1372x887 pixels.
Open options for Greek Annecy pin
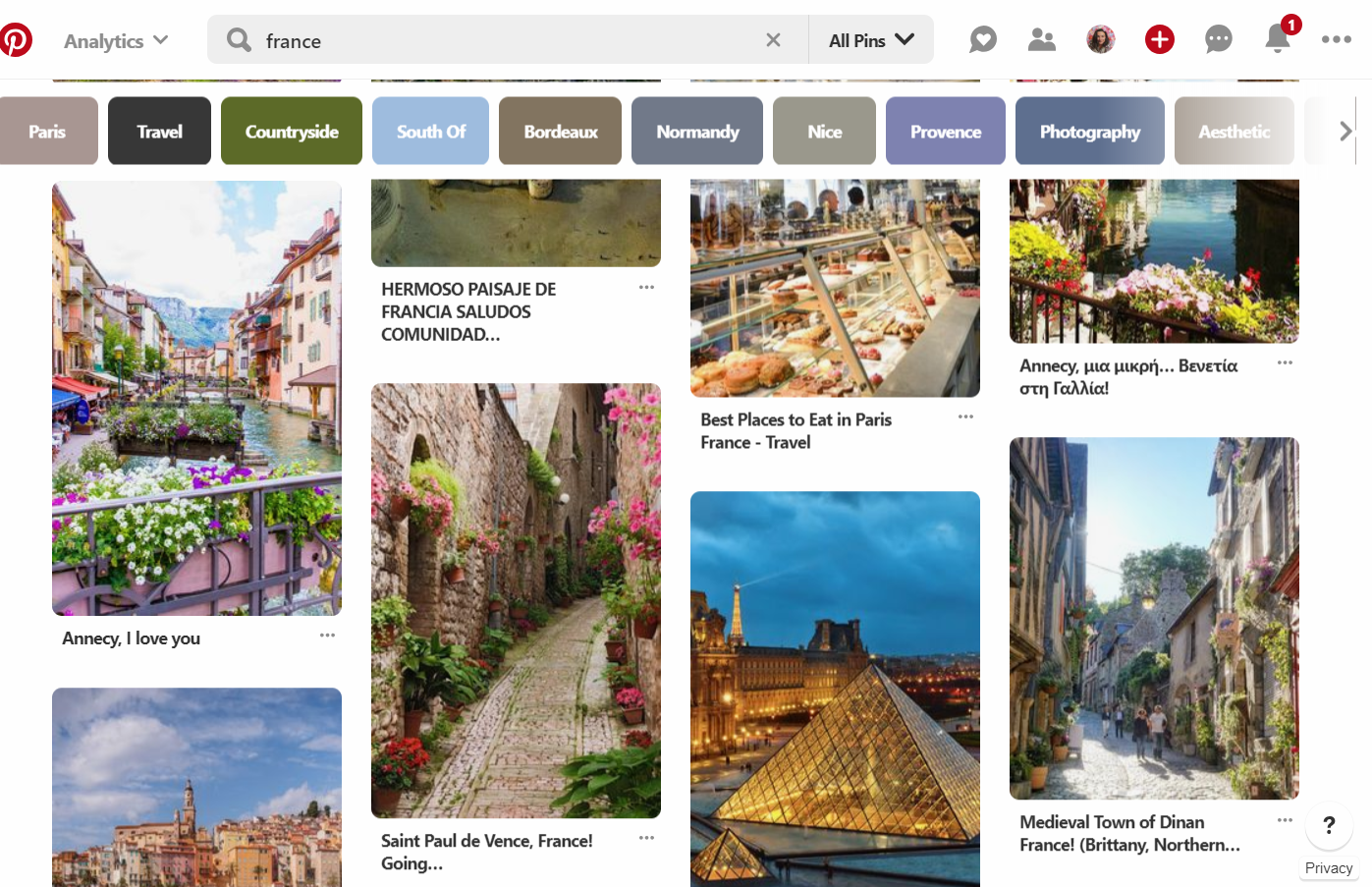coord(1285,362)
